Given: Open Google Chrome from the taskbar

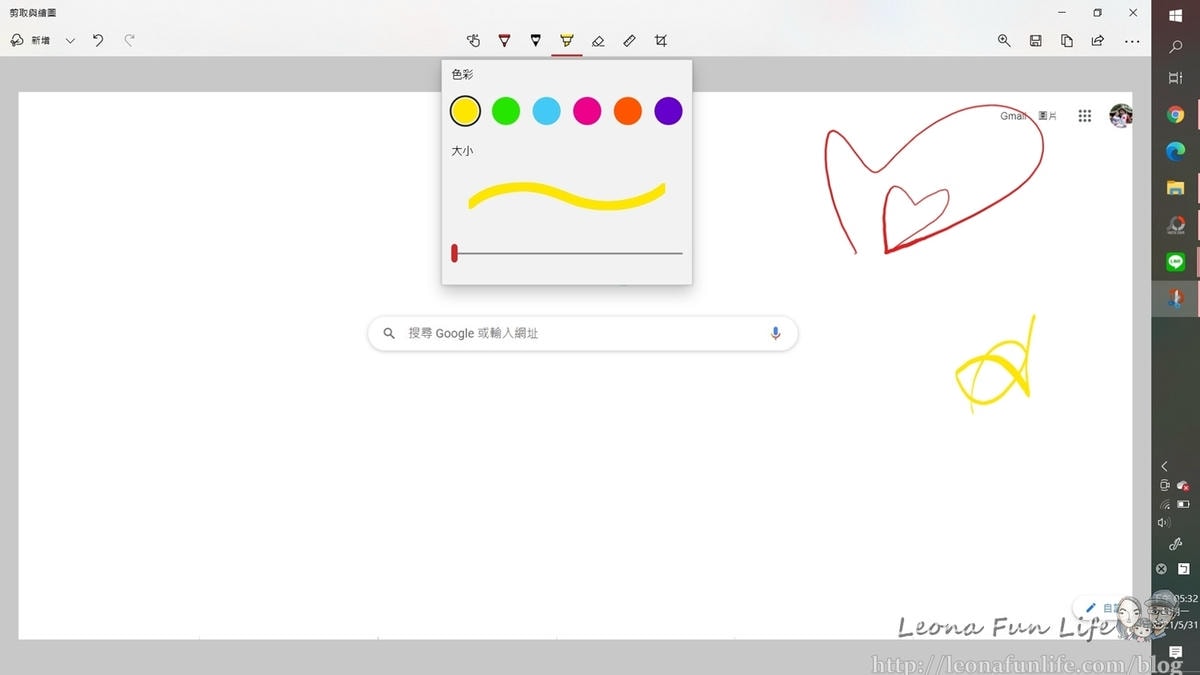Looking at the screenshot, I should pyautogui.click(x=1175, y=115).
